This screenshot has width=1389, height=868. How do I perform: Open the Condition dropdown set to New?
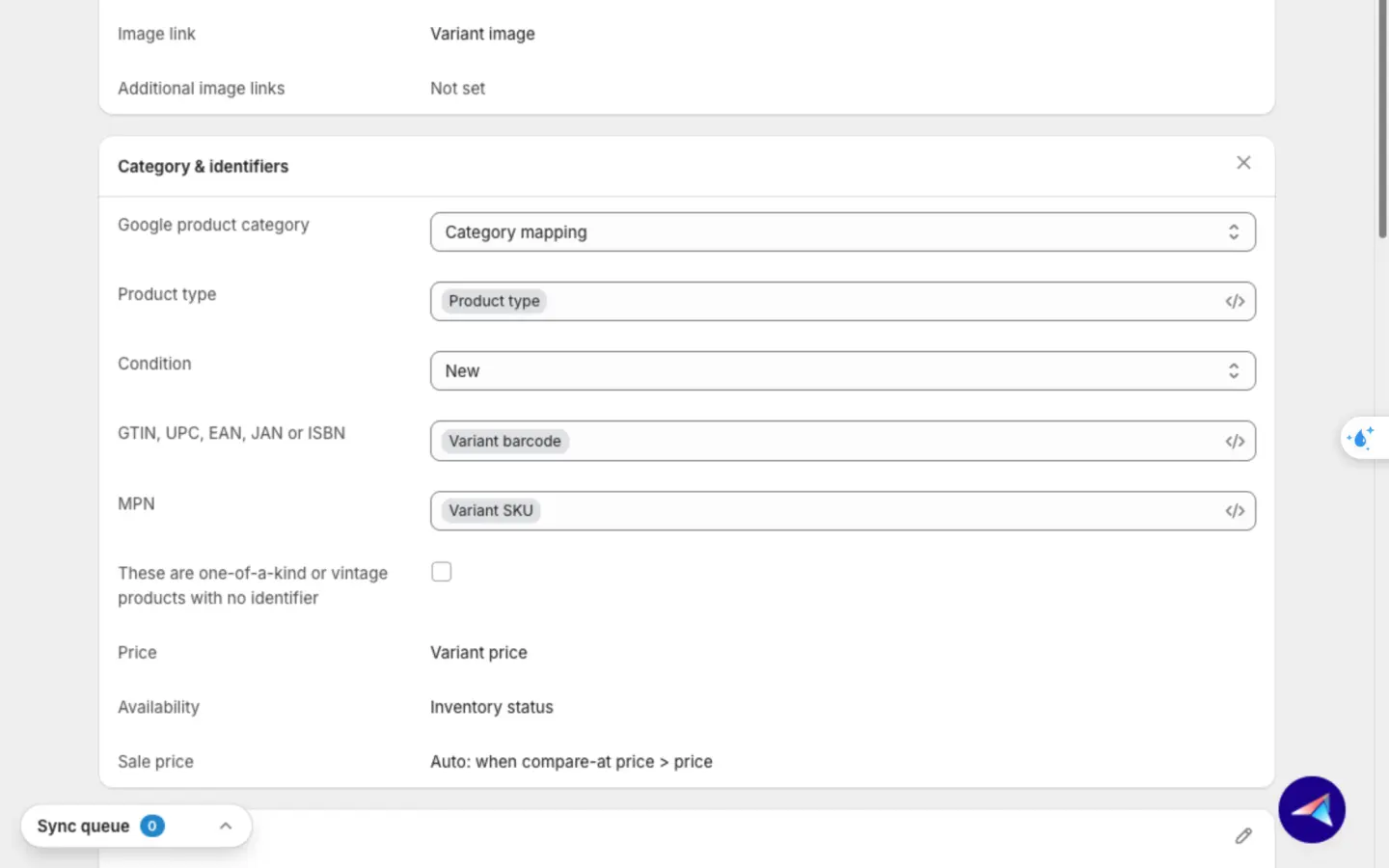click(x=843, y=371)
